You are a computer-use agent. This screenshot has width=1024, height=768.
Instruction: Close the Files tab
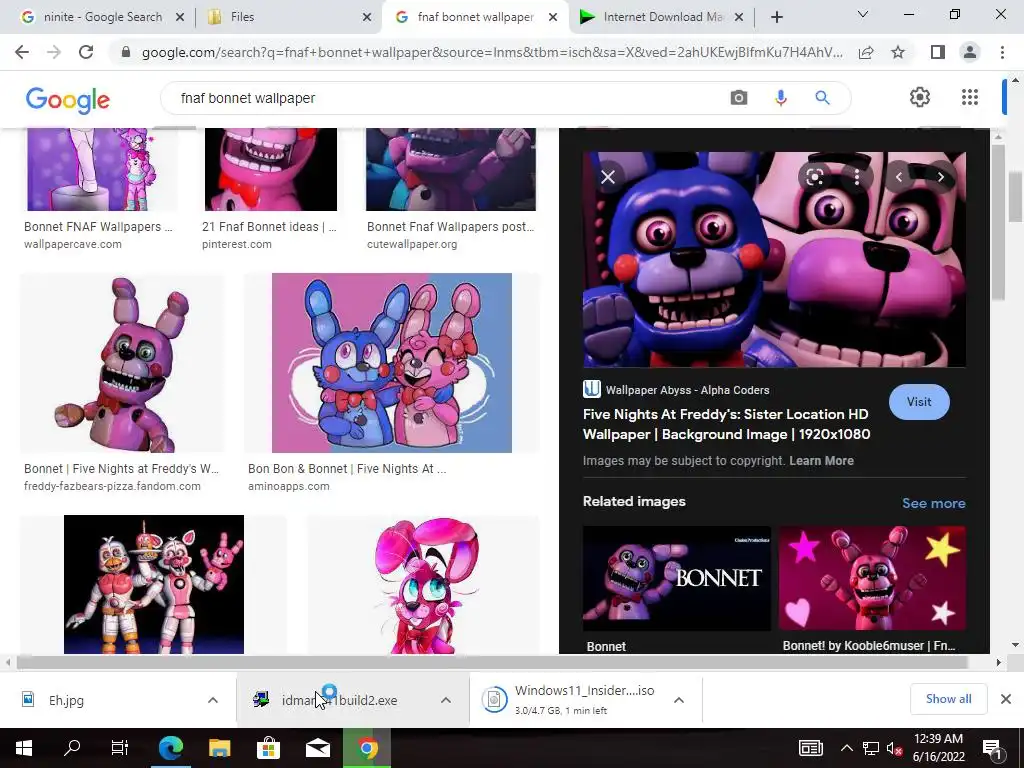[x=368, y=17]
